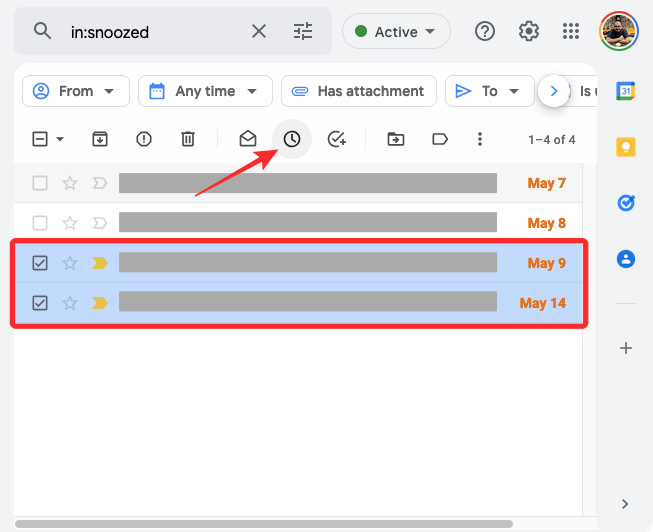Star the May 7 email
The height and width of the screenshot is (532, 653).
point(70,183)
